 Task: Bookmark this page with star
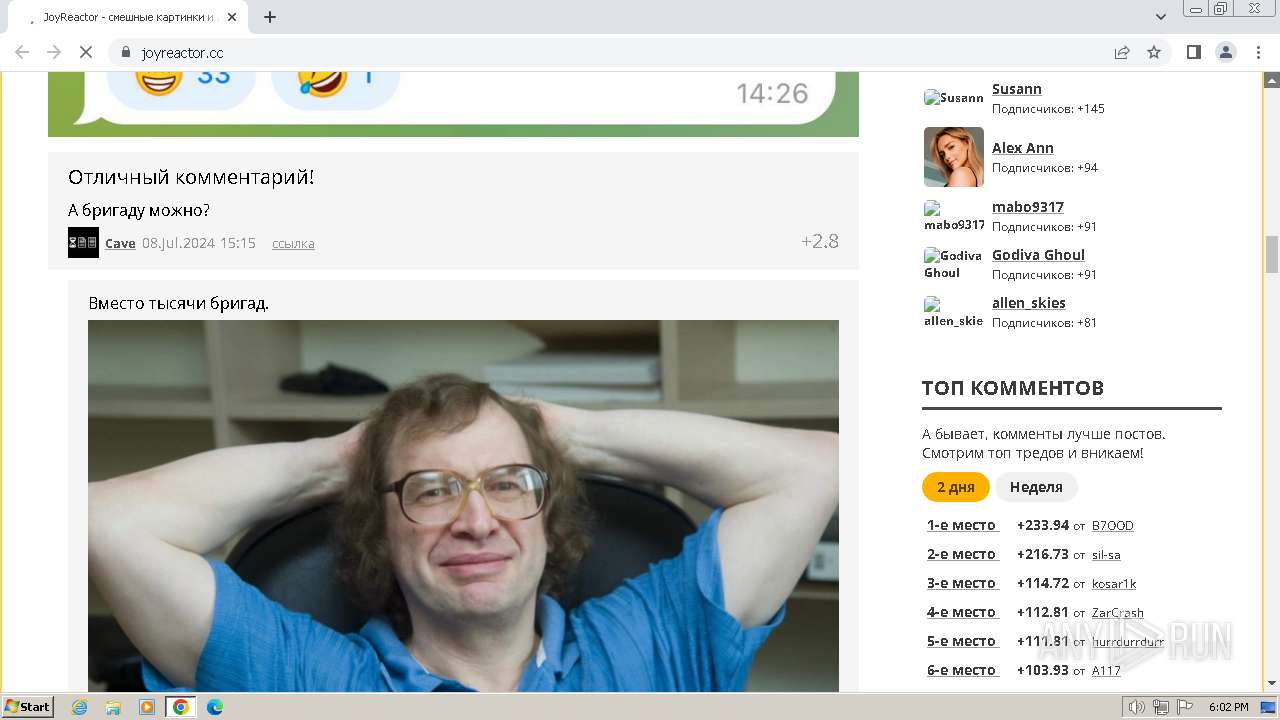[1154, 52]
